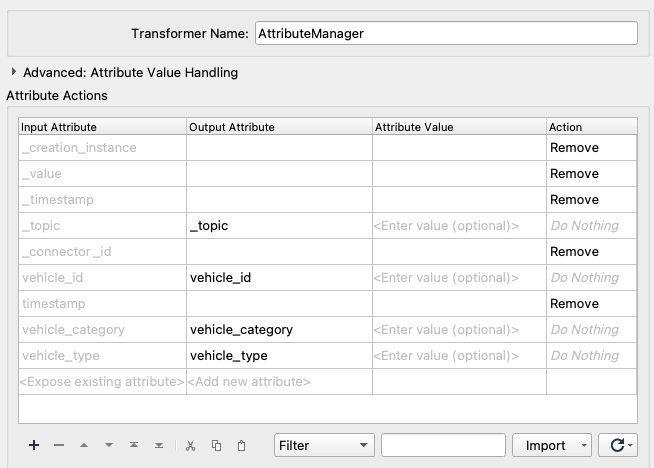654x468 pixels.
Task: Open the Filter dropdown
Action: click(x=324, y=445)
